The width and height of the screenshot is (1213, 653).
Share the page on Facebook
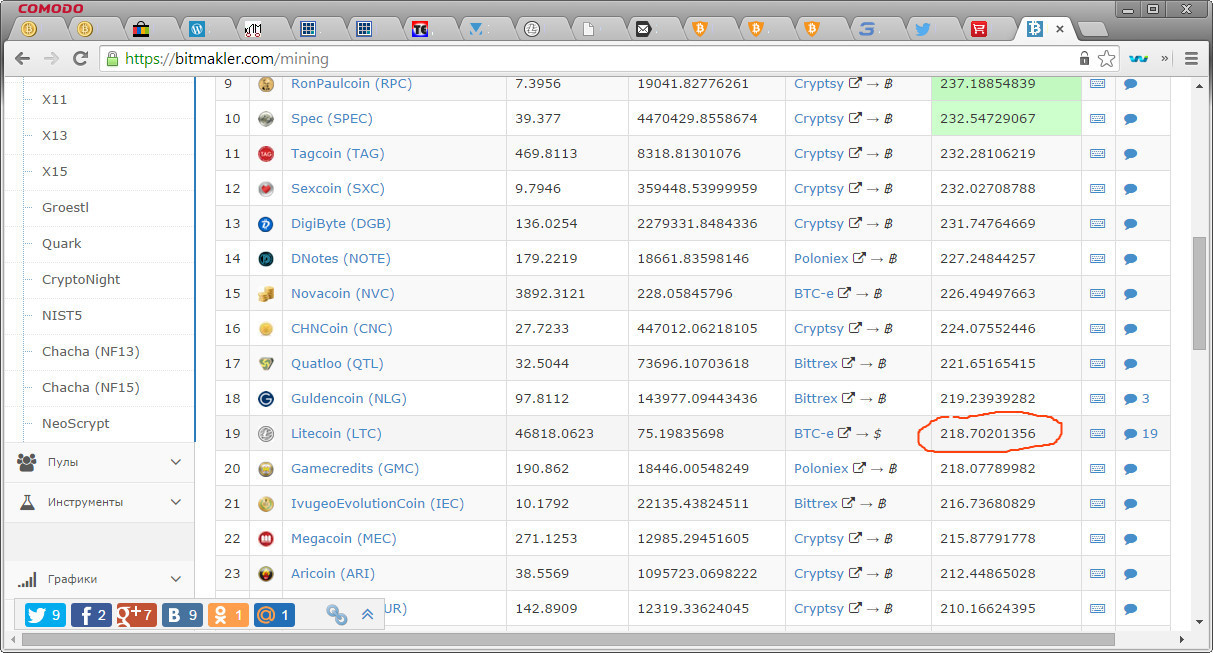point(91,615)
